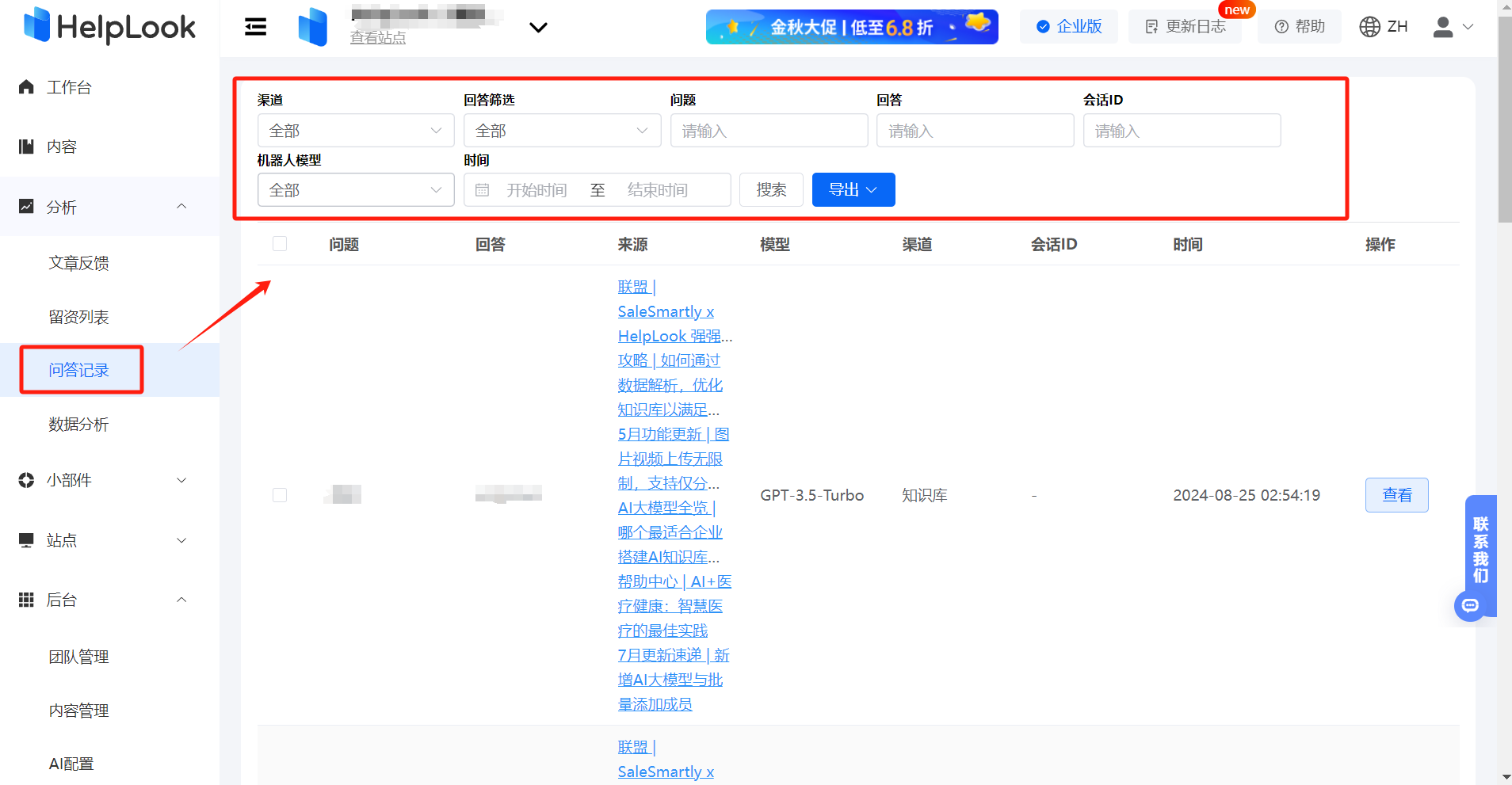1512x785 pixels.
Task: Click the 结束时间 date field
Action: coord(658,190)
